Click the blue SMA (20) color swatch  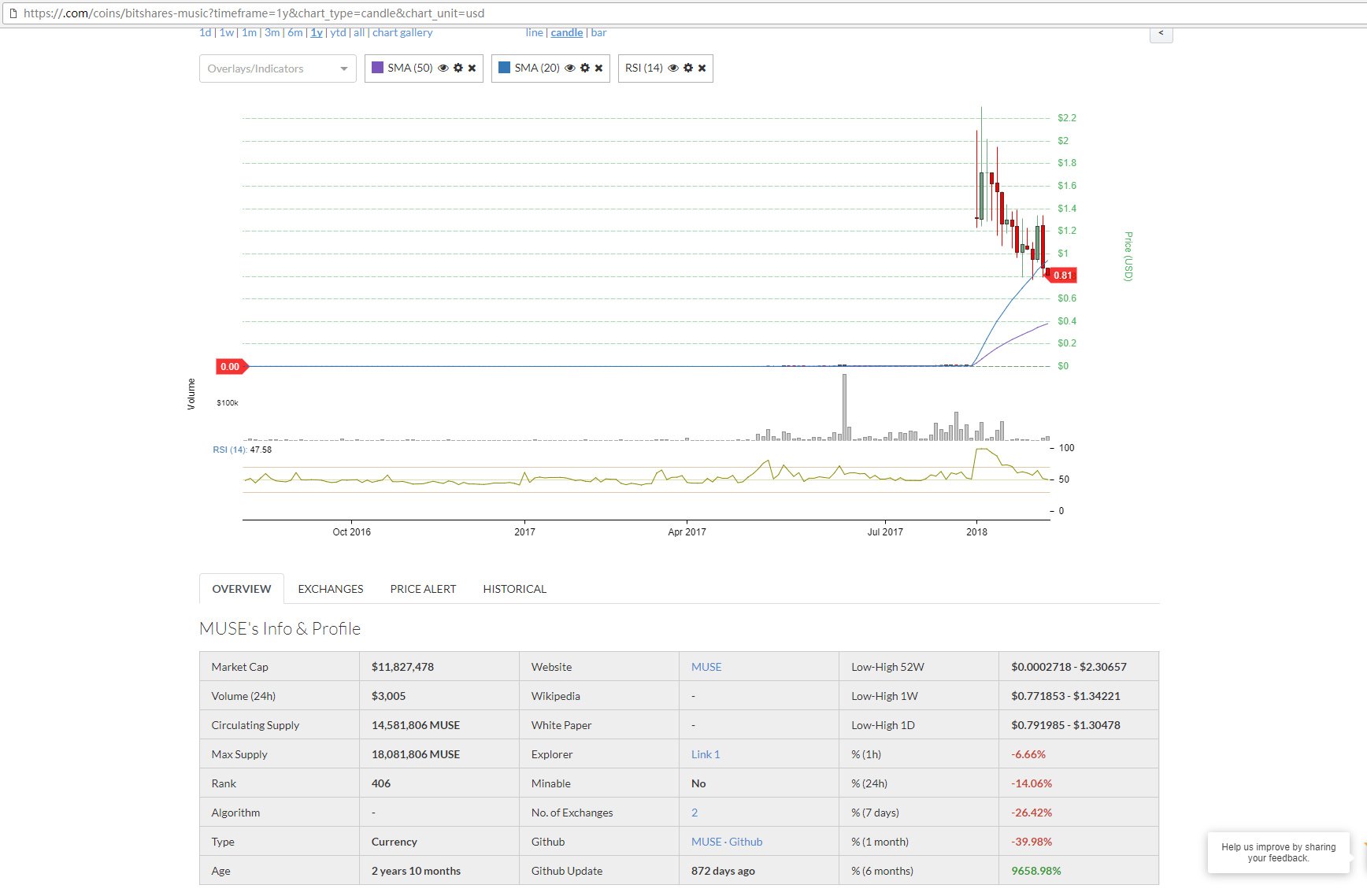[x=505, y=68]
